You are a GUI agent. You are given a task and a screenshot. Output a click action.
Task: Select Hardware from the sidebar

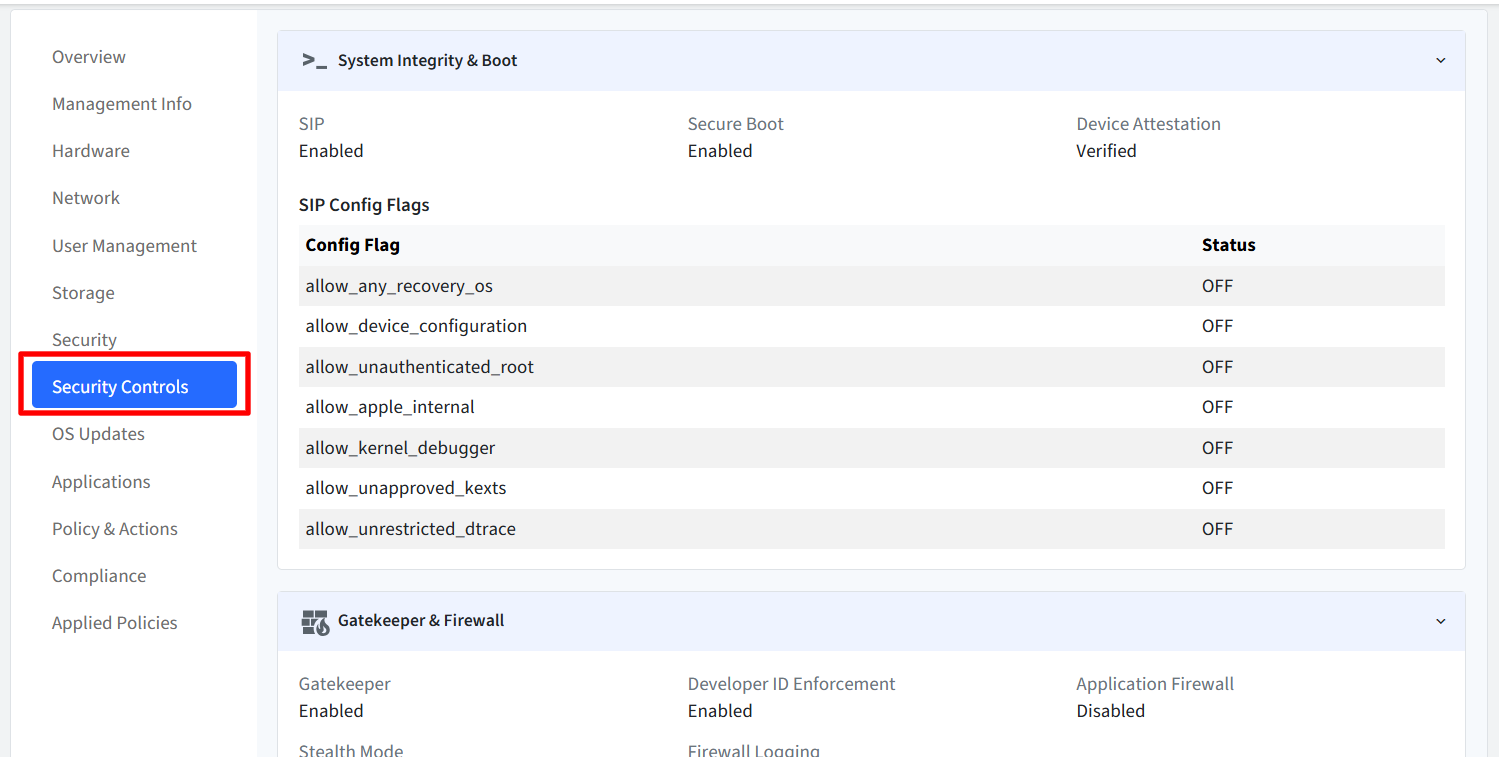coord(91,151)
